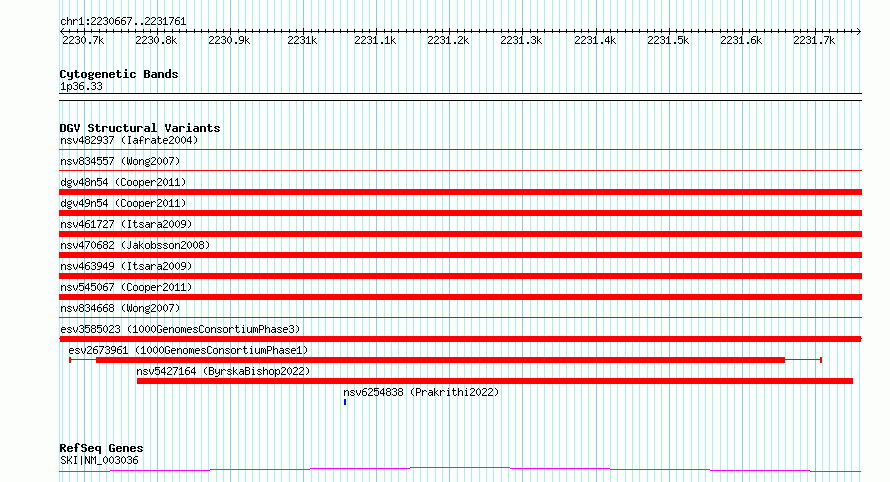Open variant esv2673961 (1000GenomesConsortiumPhase1)
This screenshot has height=482, width=890.
pyautogui.click(x=188, y=350)
